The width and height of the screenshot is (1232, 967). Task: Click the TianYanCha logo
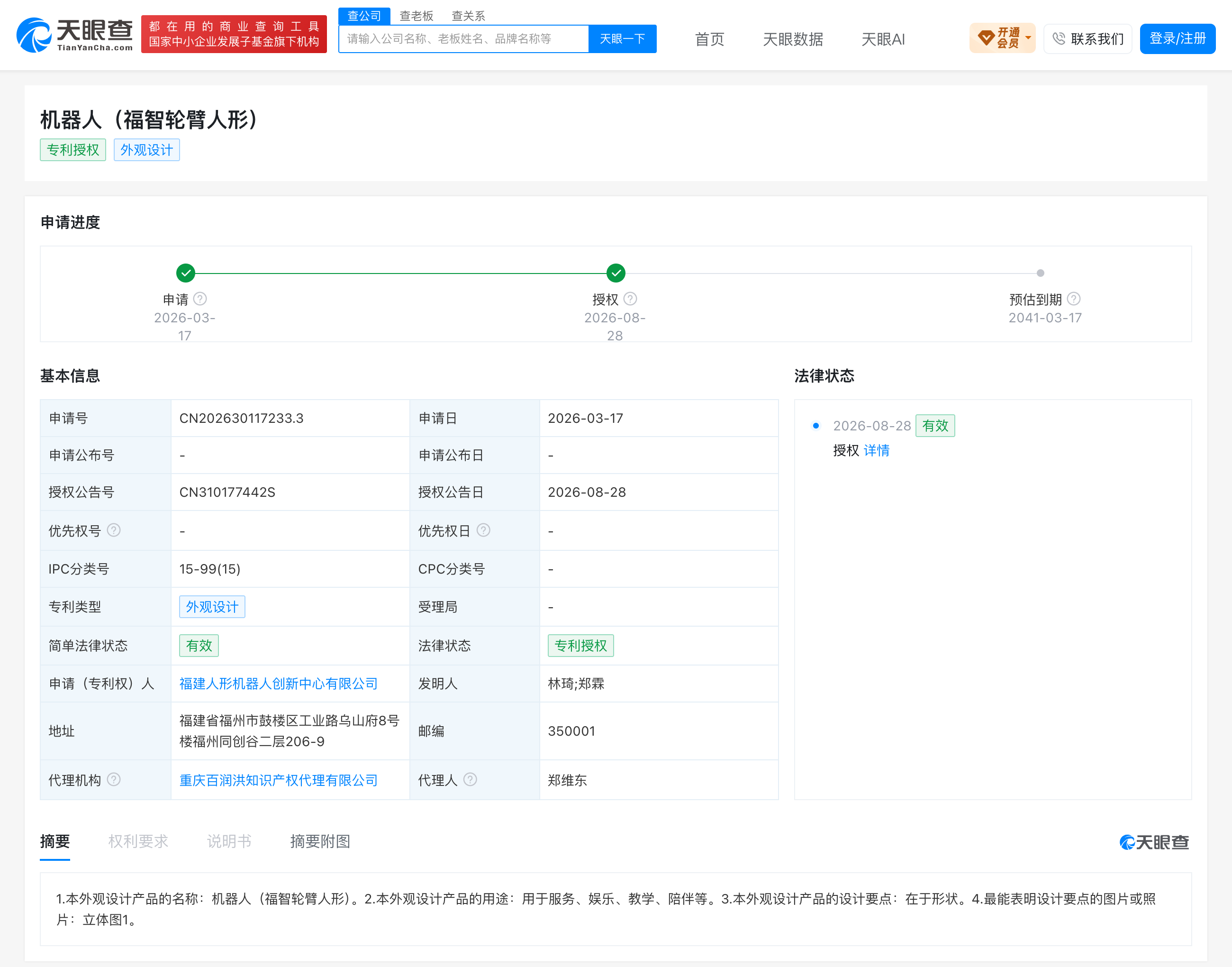pyautogui.click(x=75, y=35)
